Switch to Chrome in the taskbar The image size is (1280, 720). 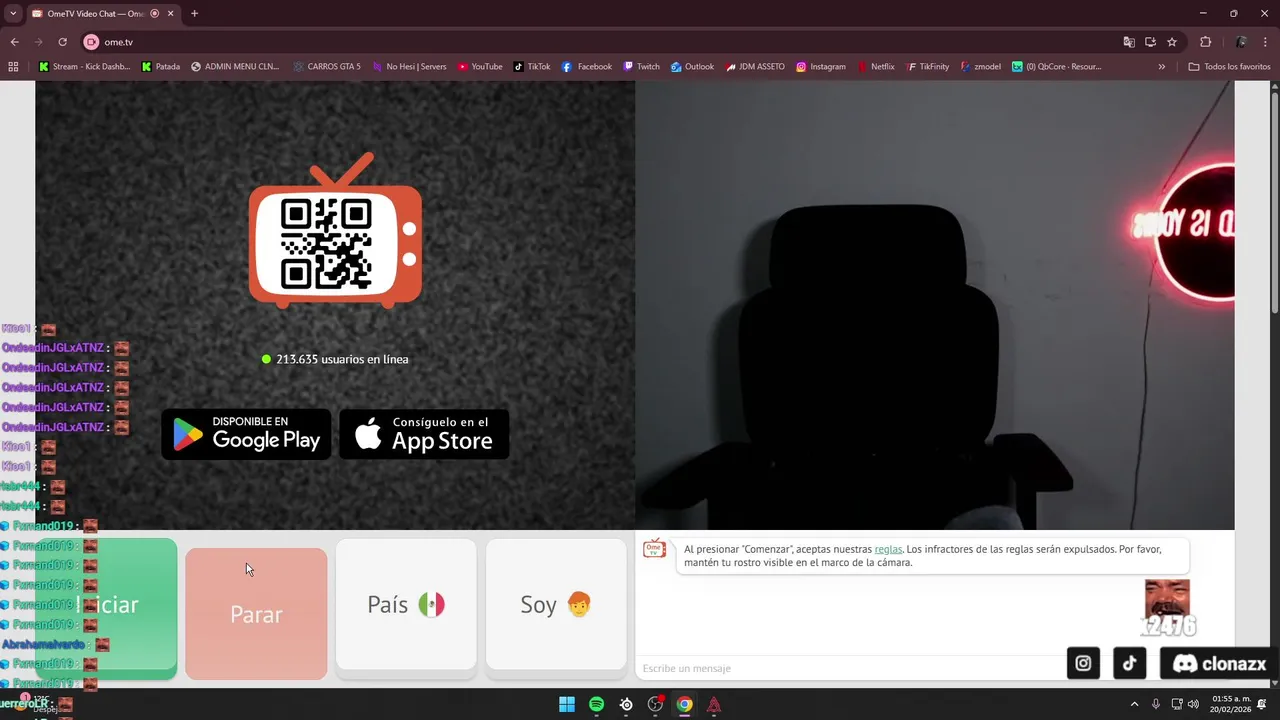[684, 704]
